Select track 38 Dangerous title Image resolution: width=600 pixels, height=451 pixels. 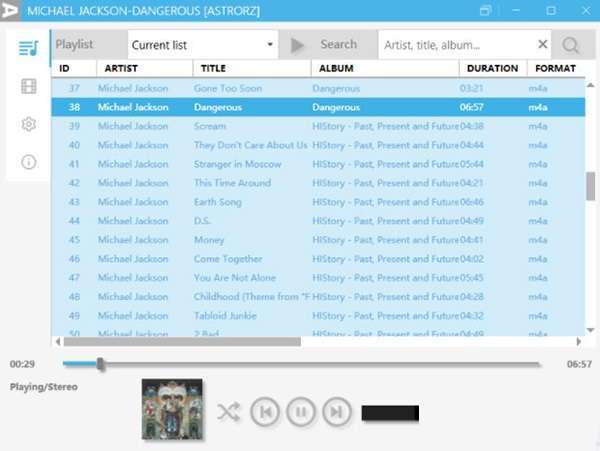218,107
